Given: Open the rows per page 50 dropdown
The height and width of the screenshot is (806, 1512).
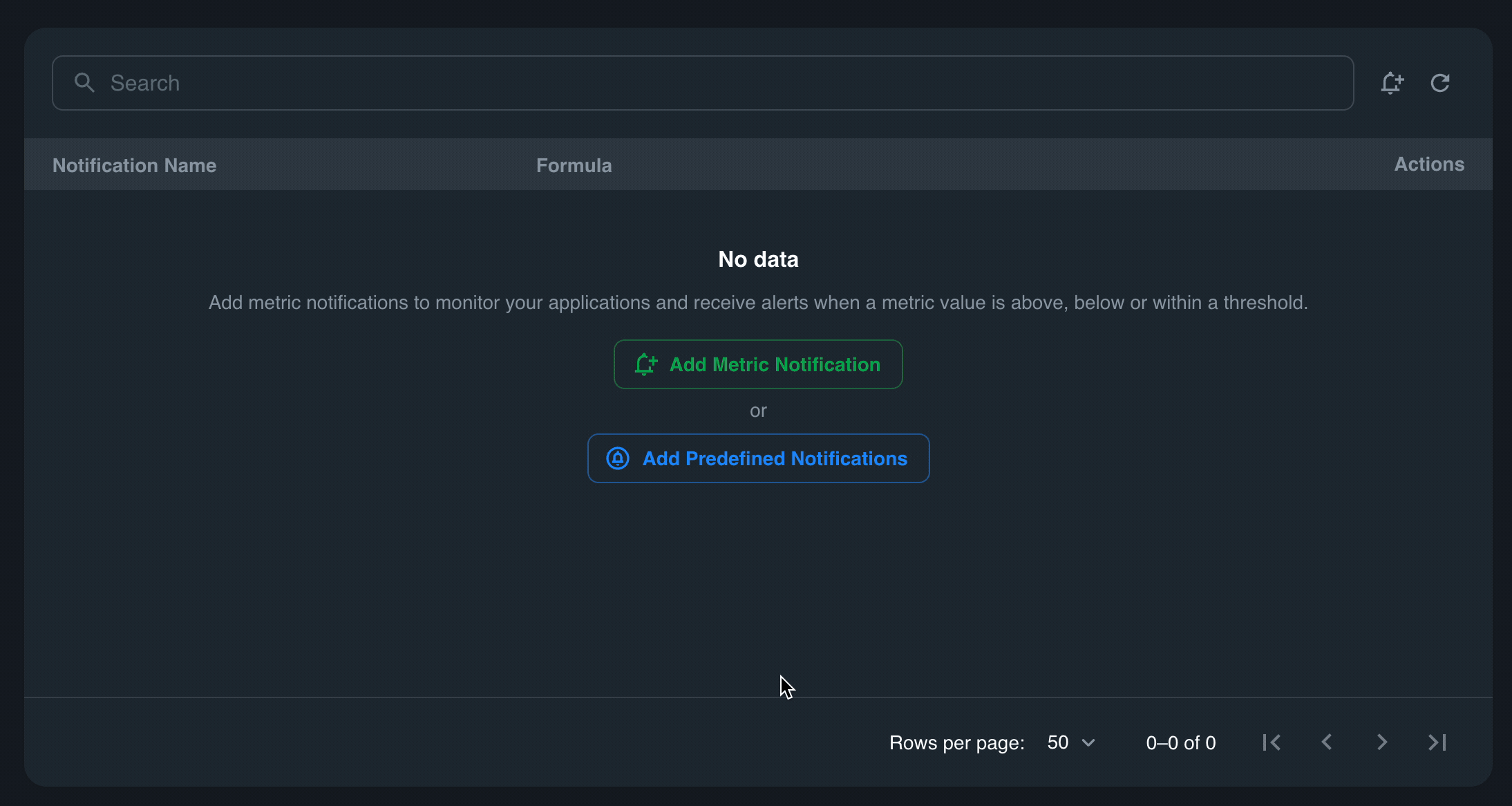Looking at the screenshot, I should tap(1070, 742).
